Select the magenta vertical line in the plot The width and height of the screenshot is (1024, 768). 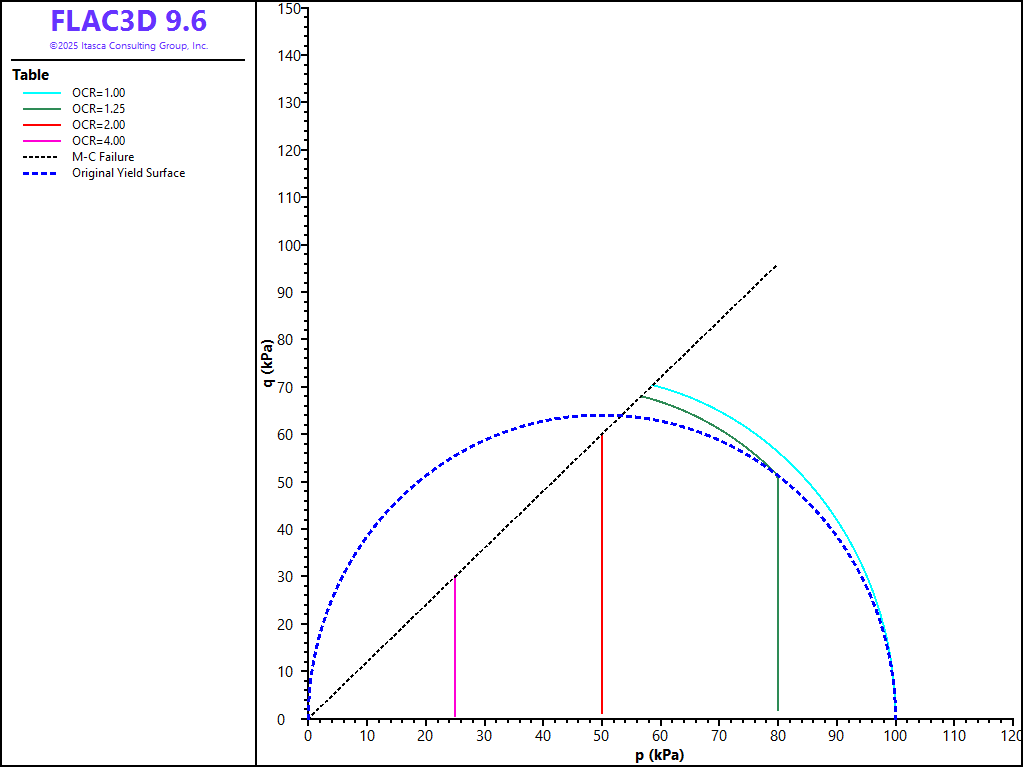(455, 650)
